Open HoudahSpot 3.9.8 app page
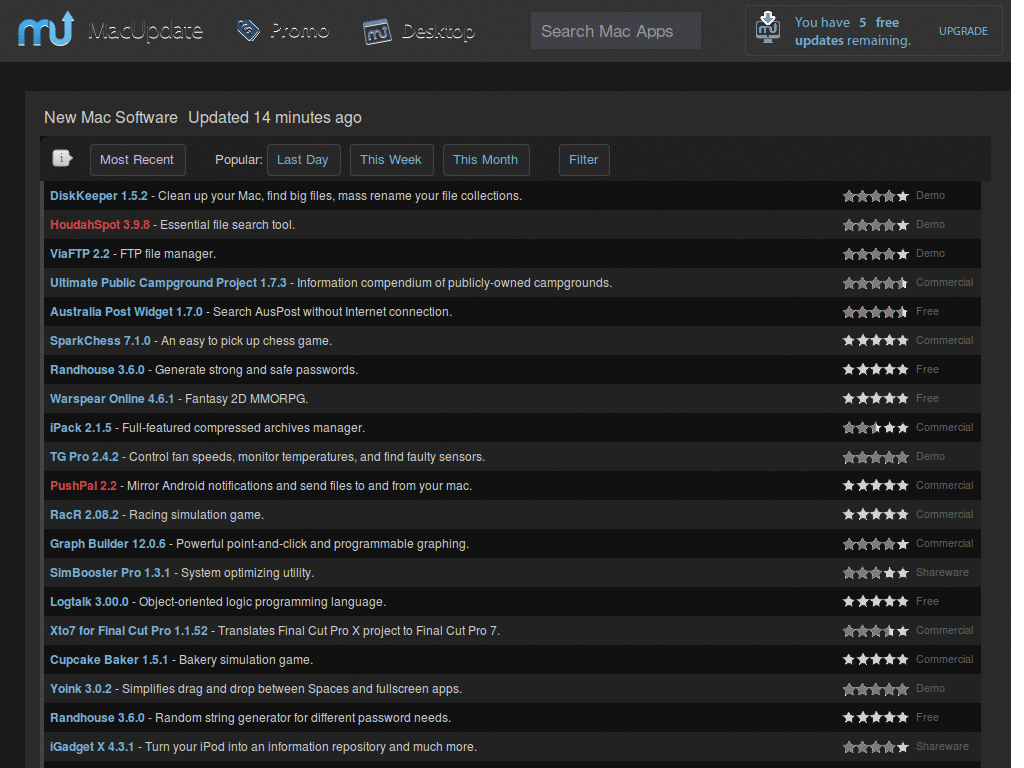The image size is (1024, 768). 100,225
